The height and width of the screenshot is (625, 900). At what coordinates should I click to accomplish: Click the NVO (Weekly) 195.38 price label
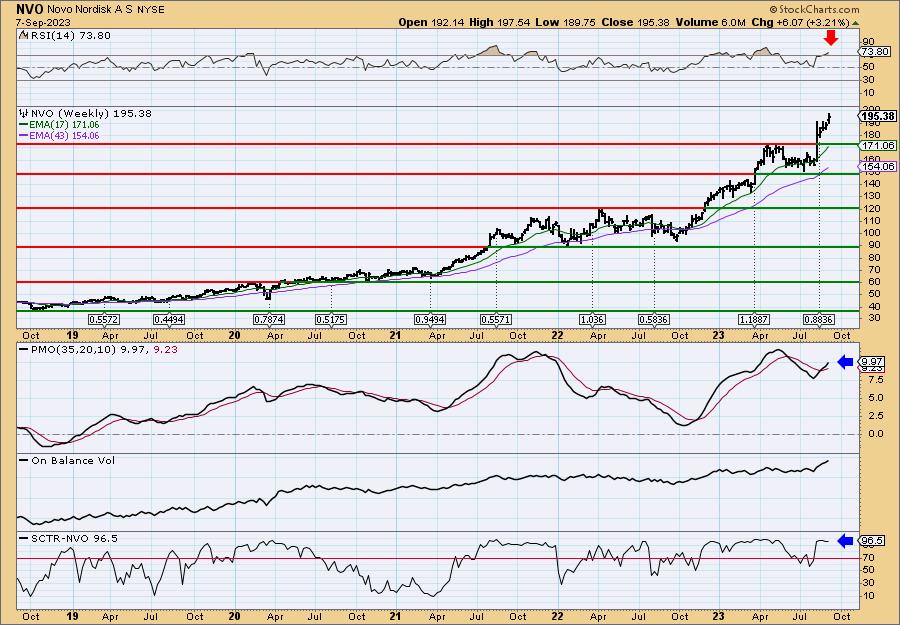91,114
